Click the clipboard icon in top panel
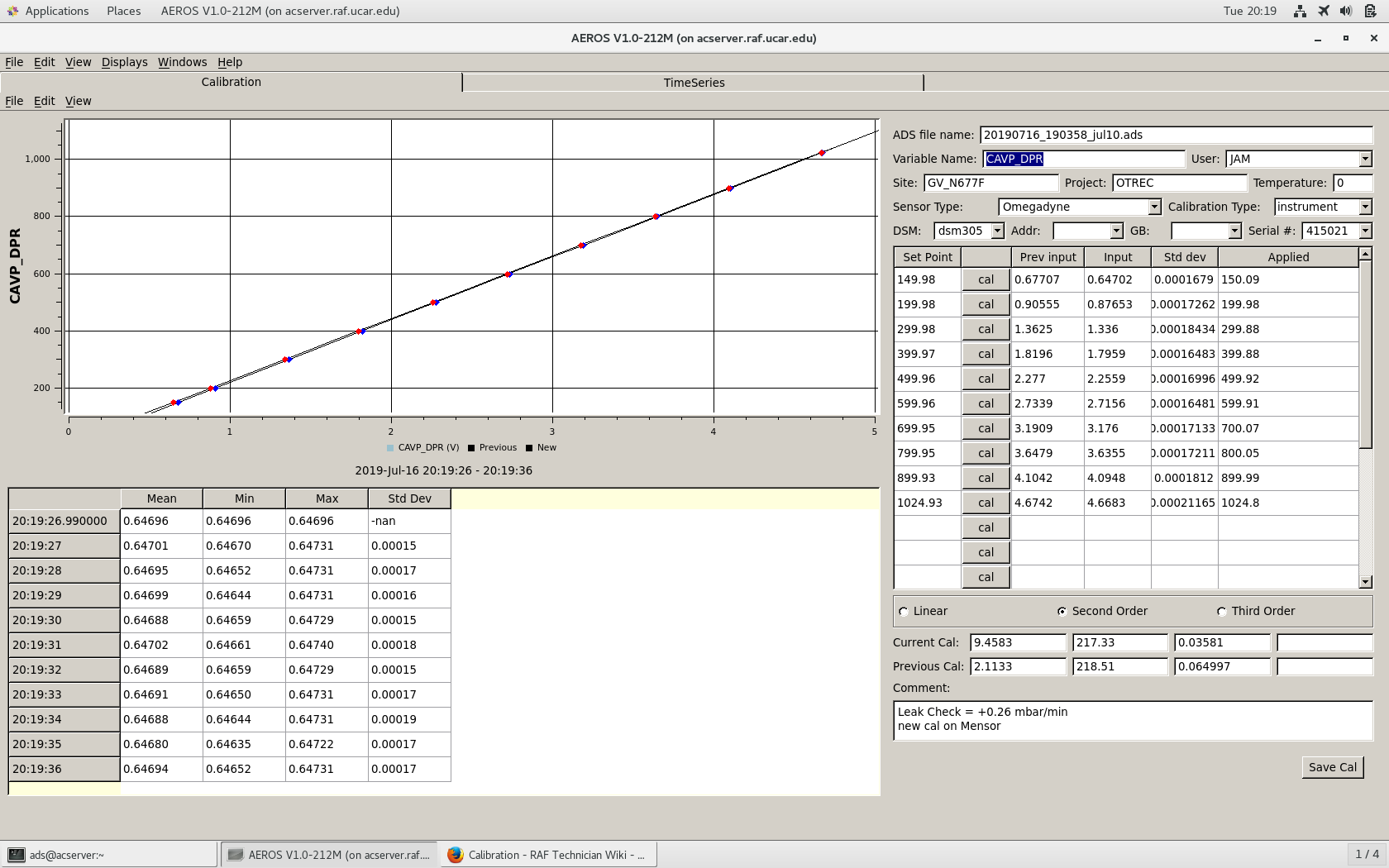This screenshot has width=1389, height=868. point(1370,11)
